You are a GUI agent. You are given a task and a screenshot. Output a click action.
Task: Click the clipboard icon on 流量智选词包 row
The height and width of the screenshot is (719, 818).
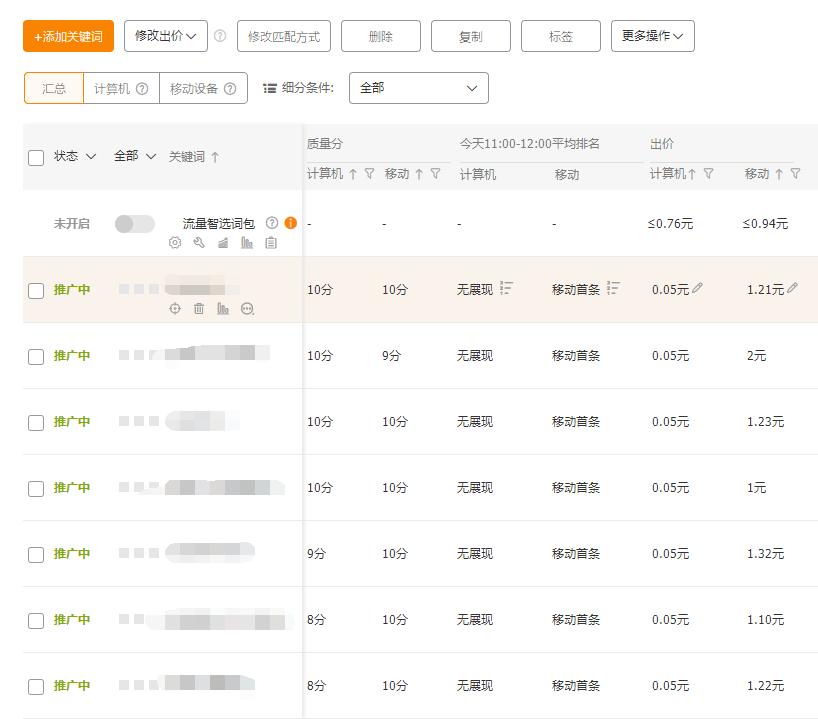pos(270,243)
